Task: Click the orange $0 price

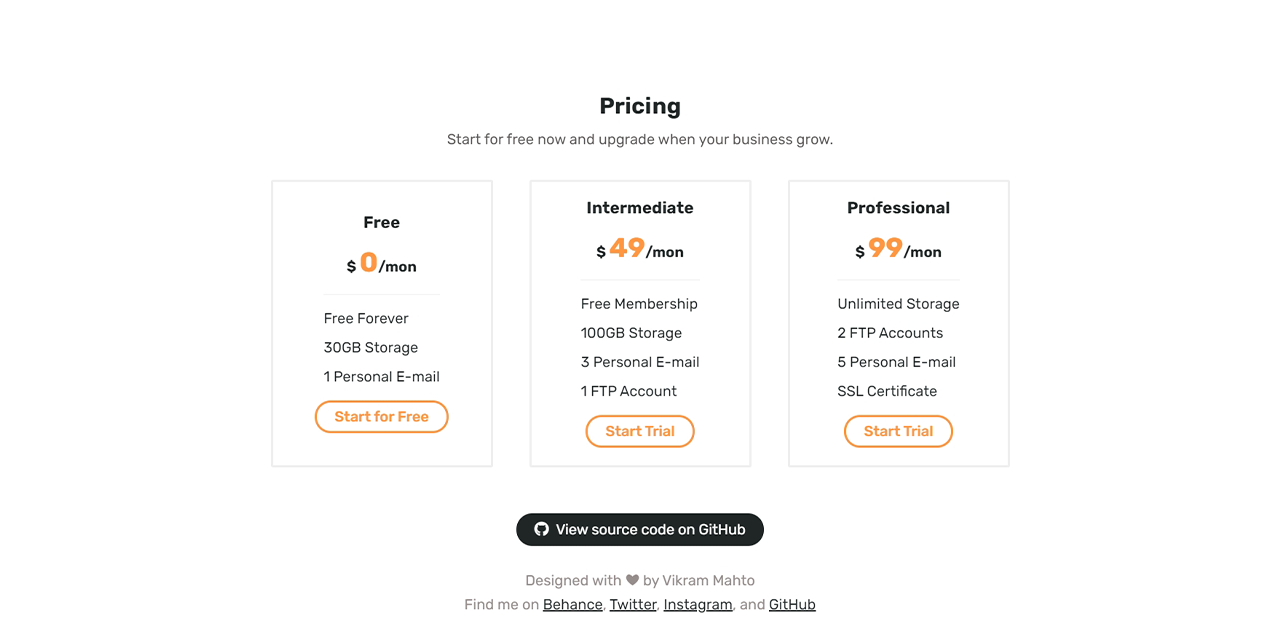Action: pos(370,262)
